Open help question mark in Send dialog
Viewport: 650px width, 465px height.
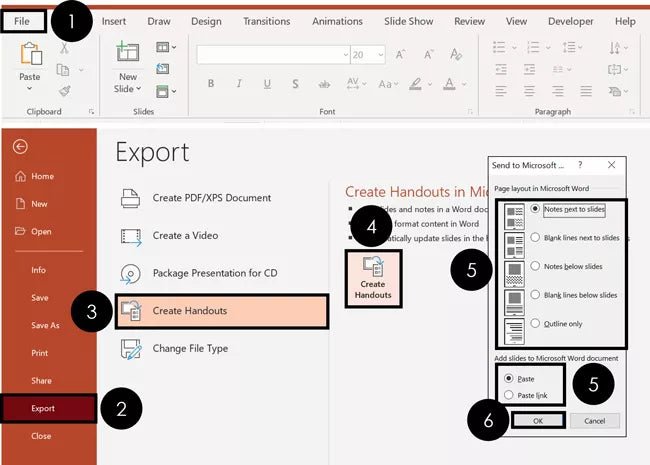click(580, 165)
